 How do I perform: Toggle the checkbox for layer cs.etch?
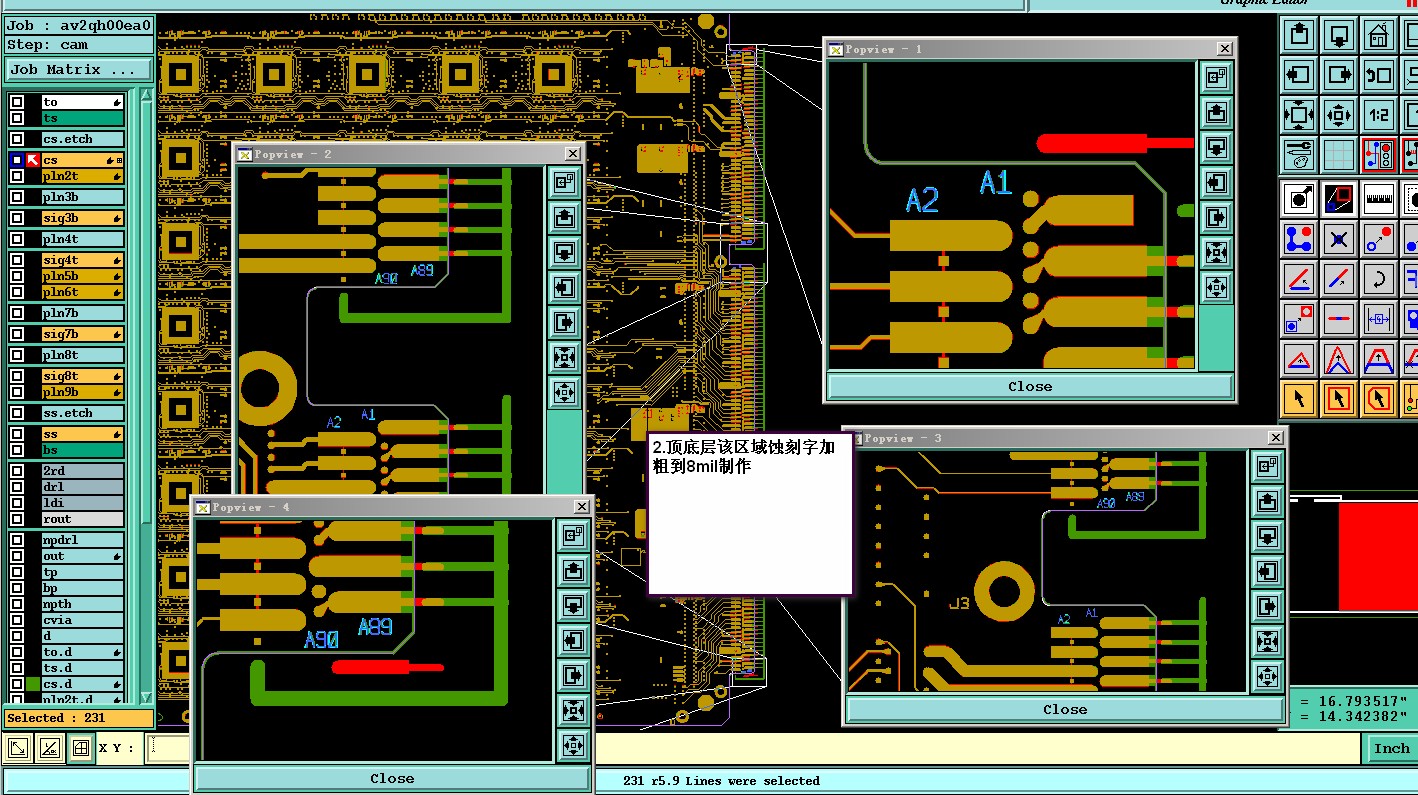(17, 139)
